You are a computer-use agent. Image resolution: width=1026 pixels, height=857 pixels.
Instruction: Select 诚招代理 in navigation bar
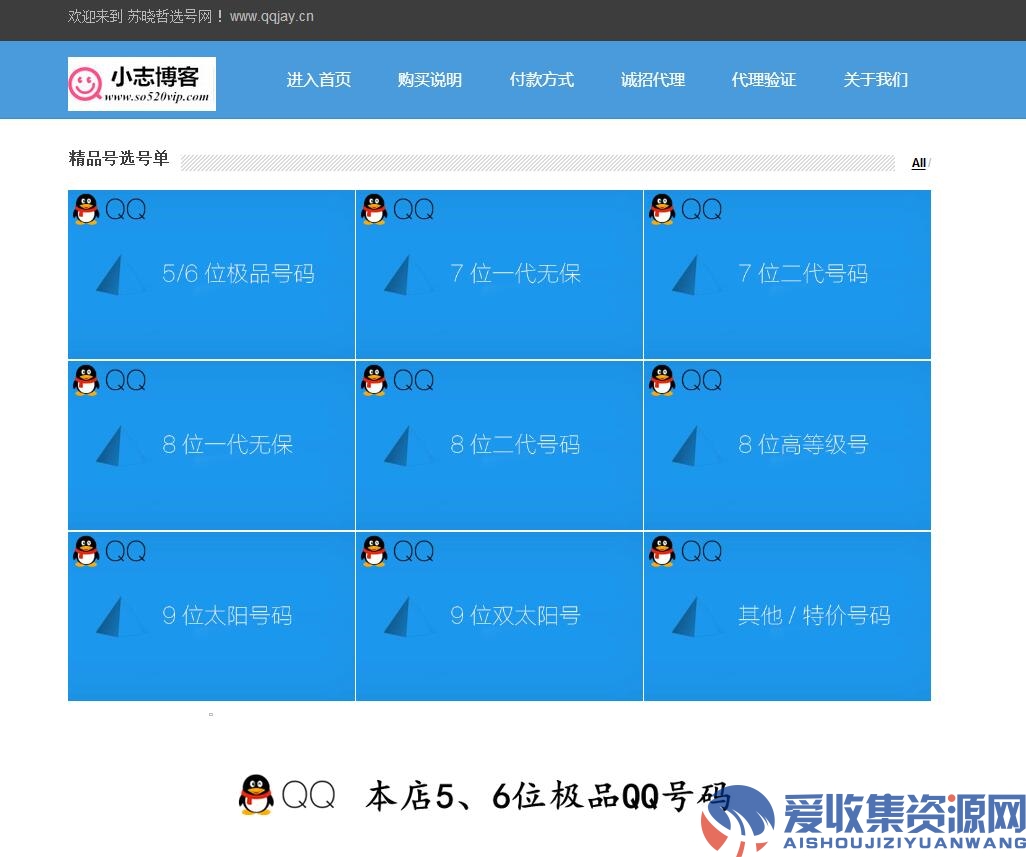click(653, 80)
